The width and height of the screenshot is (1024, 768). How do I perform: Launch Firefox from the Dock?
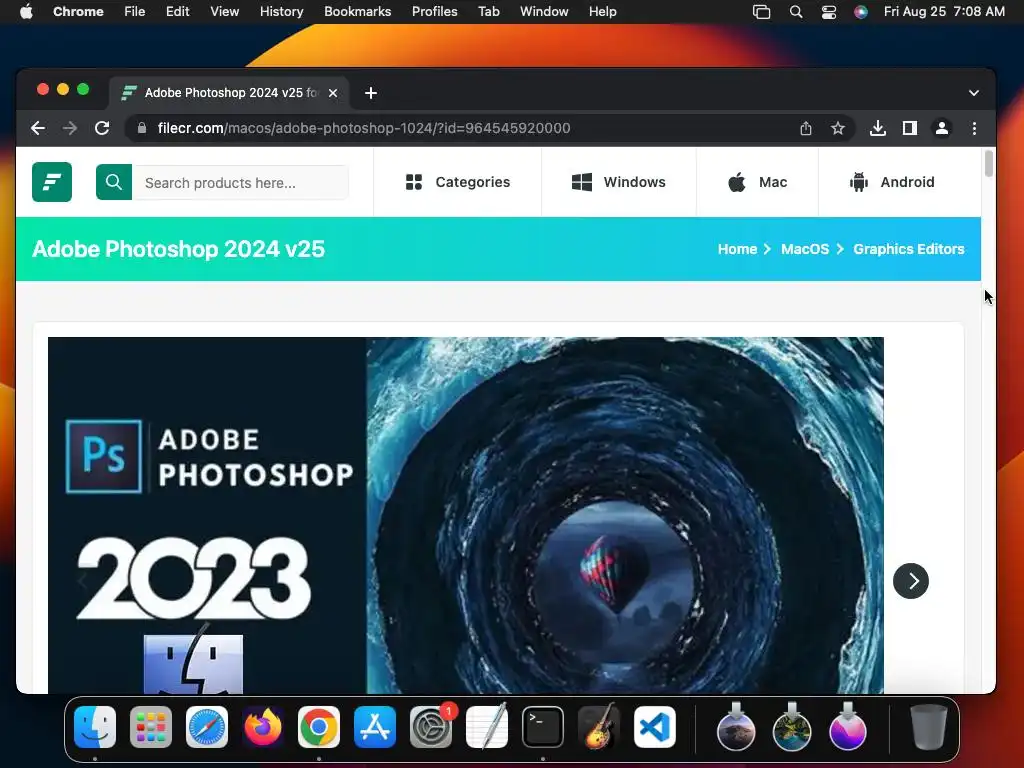click(263, 727)
